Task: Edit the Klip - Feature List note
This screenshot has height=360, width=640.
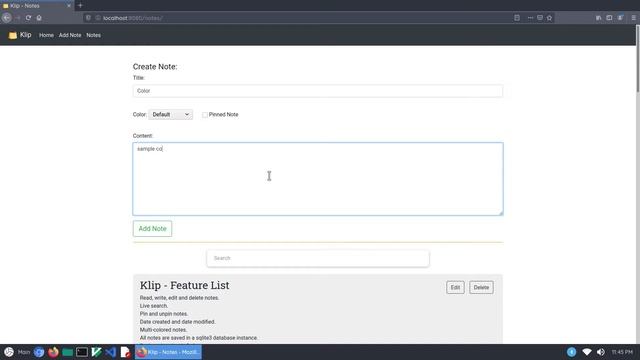Action: (x=455, y=287)
